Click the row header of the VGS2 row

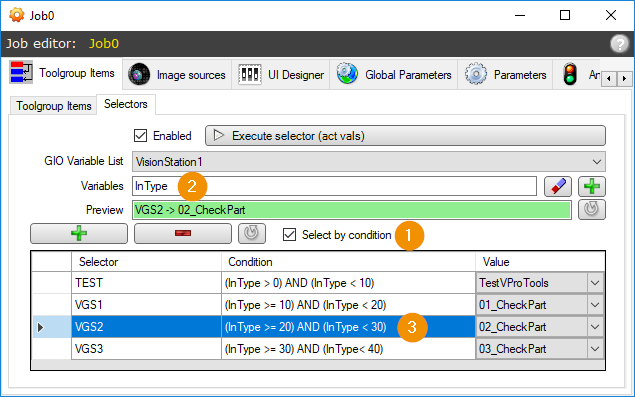click(51, 327)
